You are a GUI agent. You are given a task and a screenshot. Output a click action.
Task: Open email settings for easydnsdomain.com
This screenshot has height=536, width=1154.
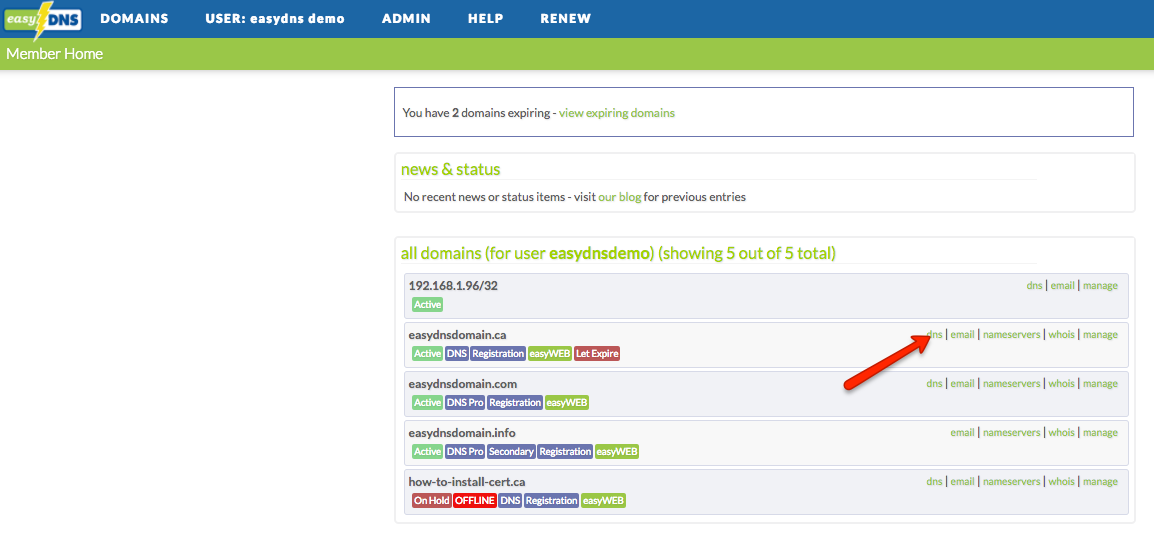point(963,384)
